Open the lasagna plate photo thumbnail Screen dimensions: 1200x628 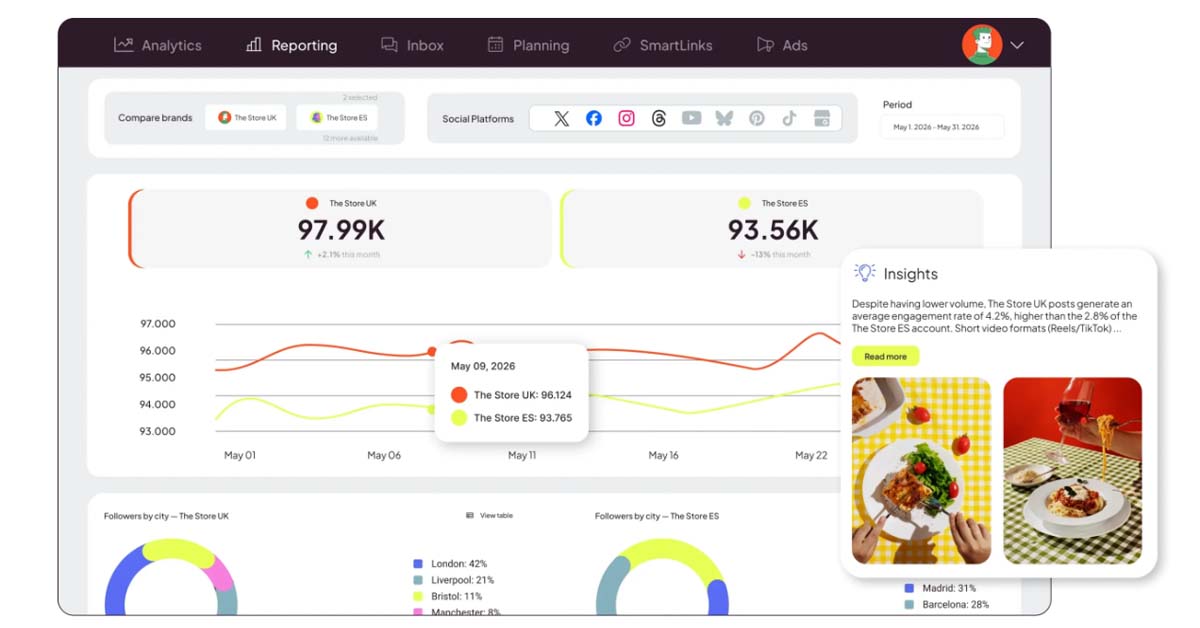[x=921, y=470]
